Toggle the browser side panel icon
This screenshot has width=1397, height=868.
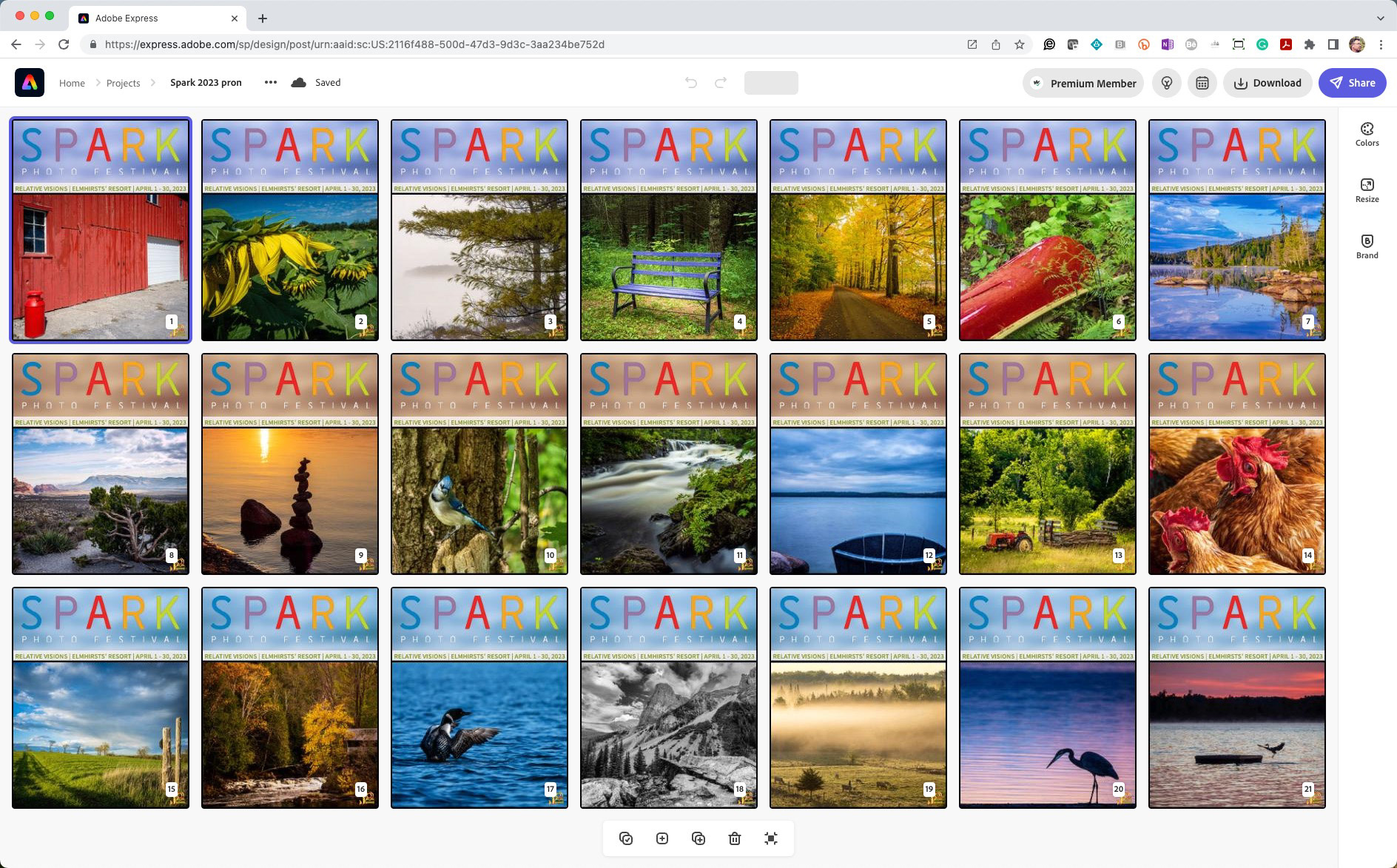click(1333, 44)
